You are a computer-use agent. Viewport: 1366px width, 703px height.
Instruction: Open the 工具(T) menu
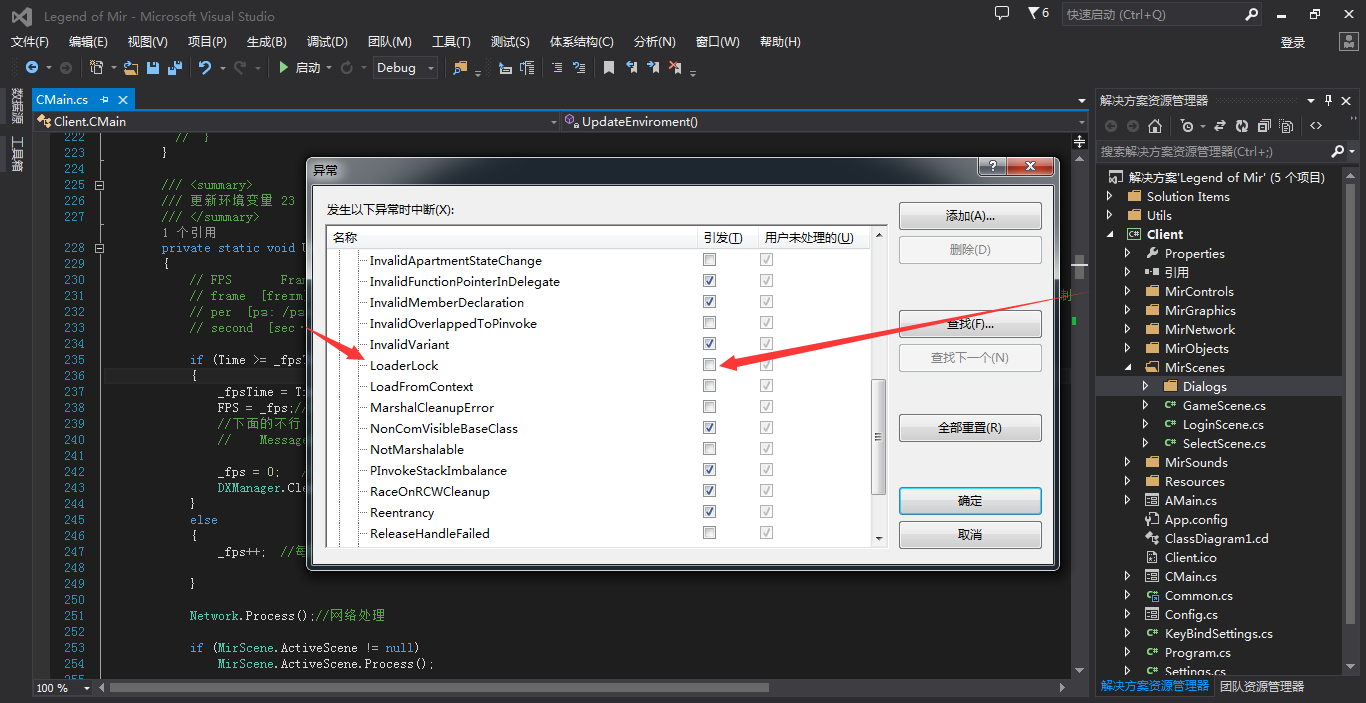coord(451,41)
